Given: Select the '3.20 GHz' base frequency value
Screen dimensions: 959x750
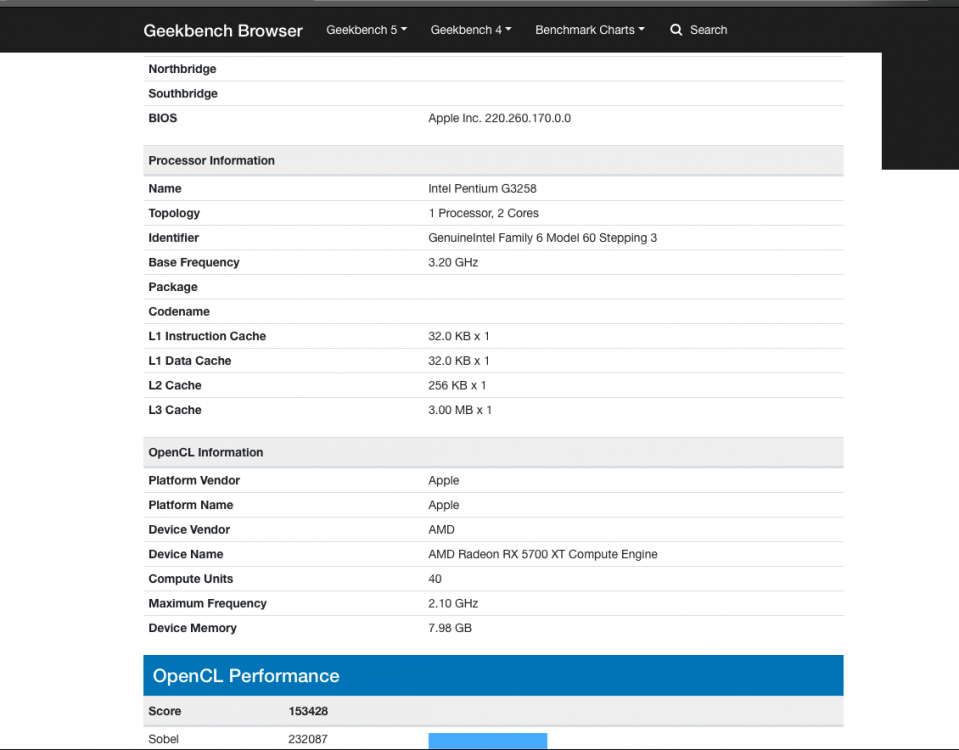Looking at the screenshot, I should (x=453, y=262).
